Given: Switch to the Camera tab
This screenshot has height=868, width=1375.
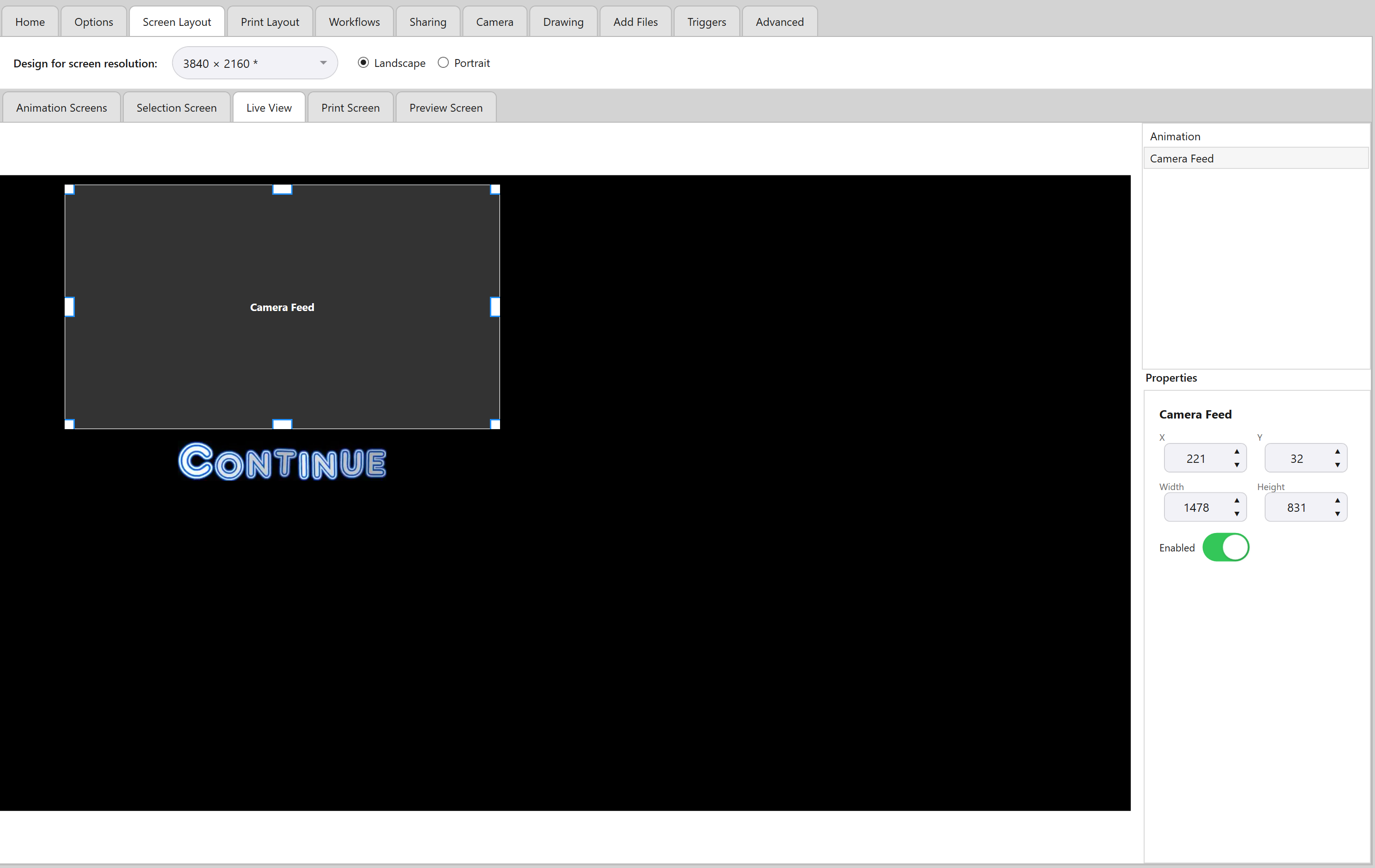Looking at the screenshot, I should [x=495, y=22].
